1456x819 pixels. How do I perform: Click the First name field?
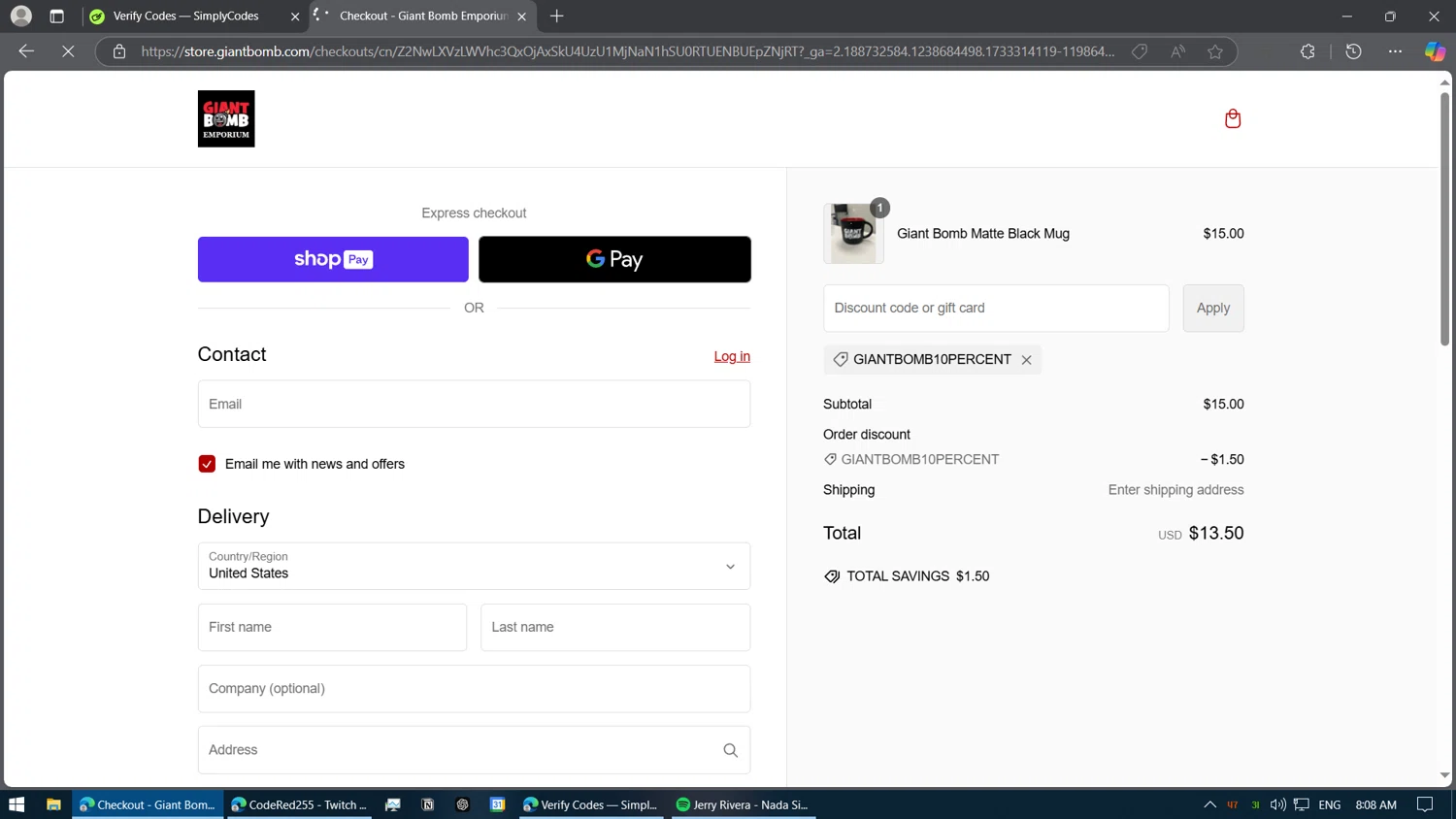[332, 627]
